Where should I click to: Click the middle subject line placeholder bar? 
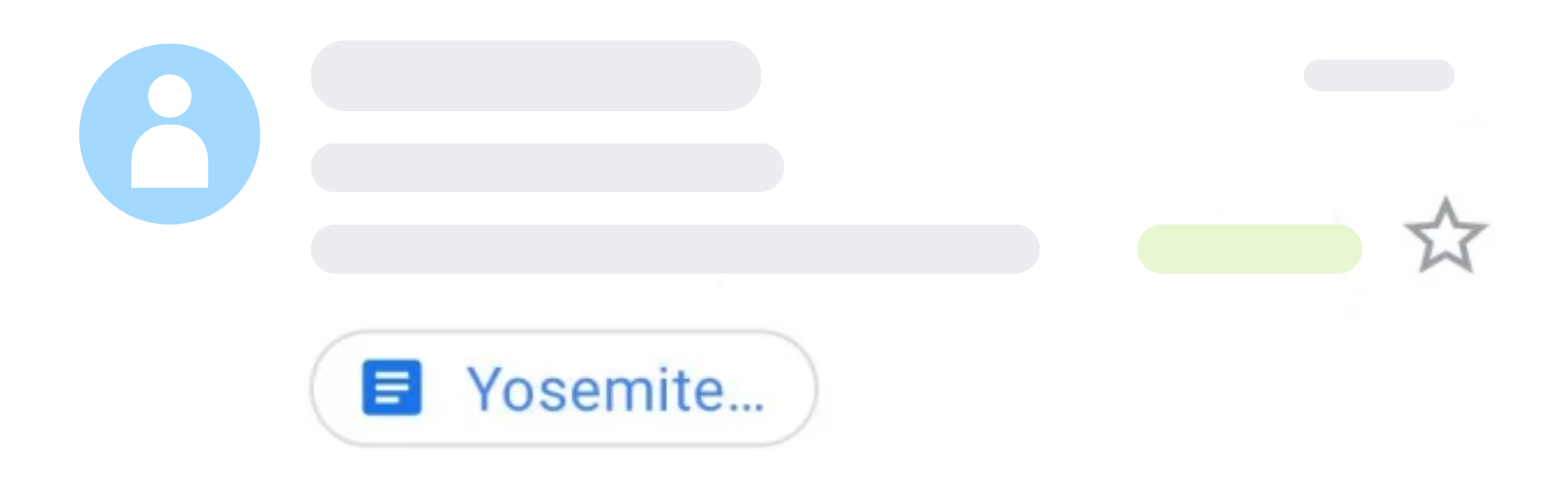(x=547, y=167)
